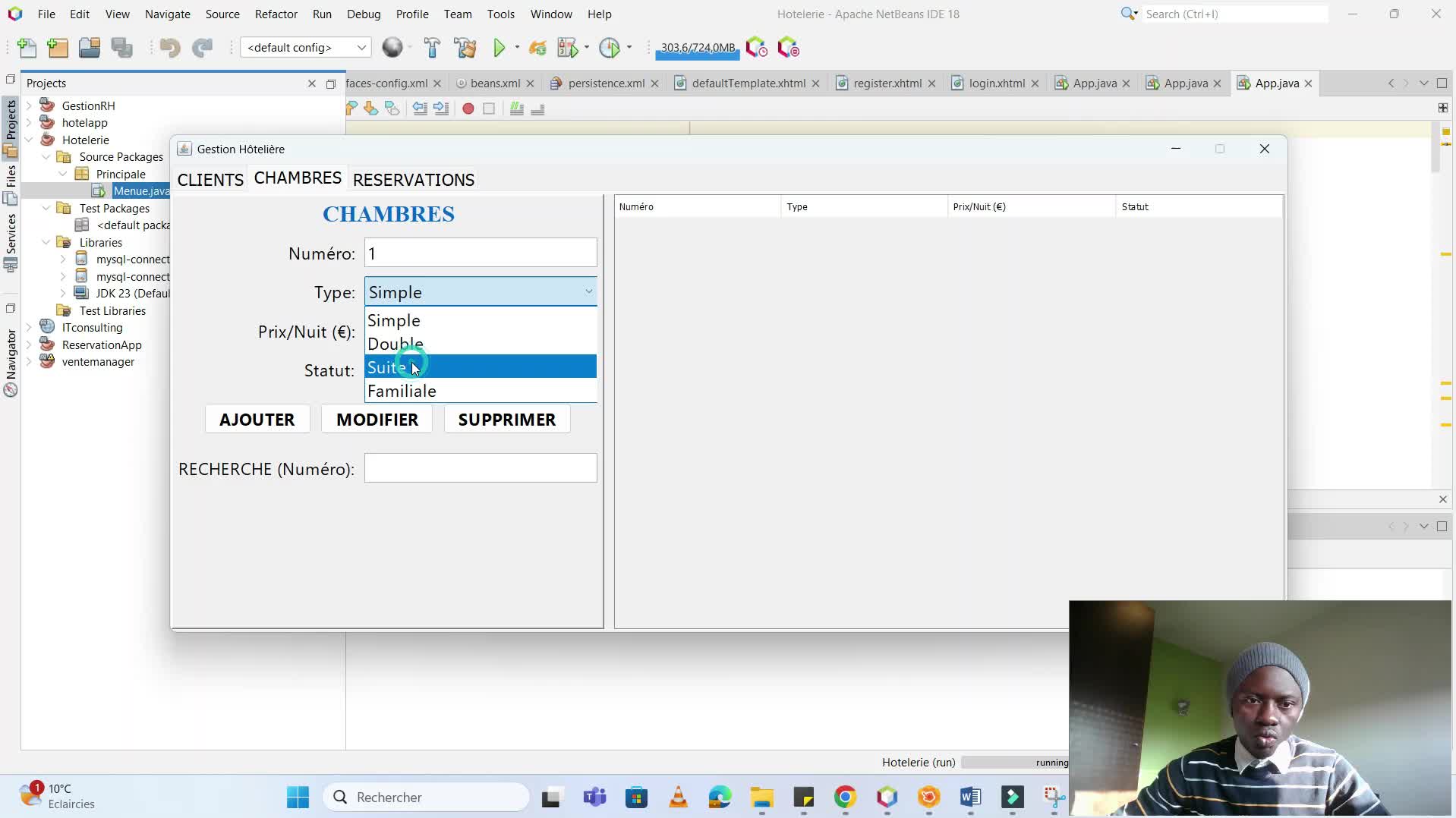This screenshot has width=1456, height=818.
Task: Click the uncomment lines icon in editor toolbar
Action: pyautogui.click(x=537, y=109)
